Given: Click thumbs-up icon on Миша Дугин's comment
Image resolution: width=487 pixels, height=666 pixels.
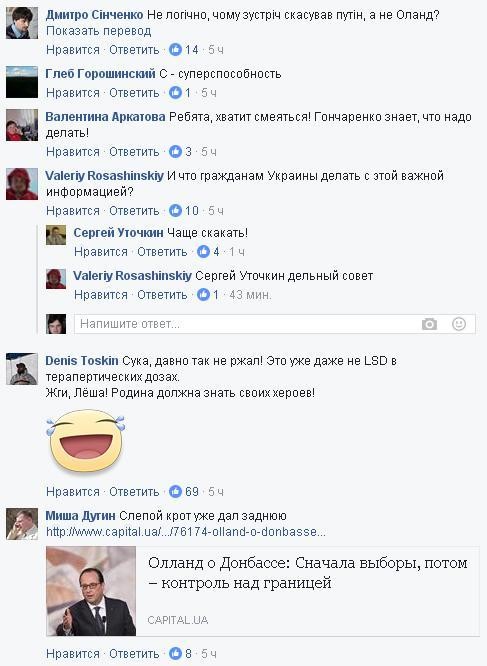Looking at the screenshot, I should [x=175, y=653].
